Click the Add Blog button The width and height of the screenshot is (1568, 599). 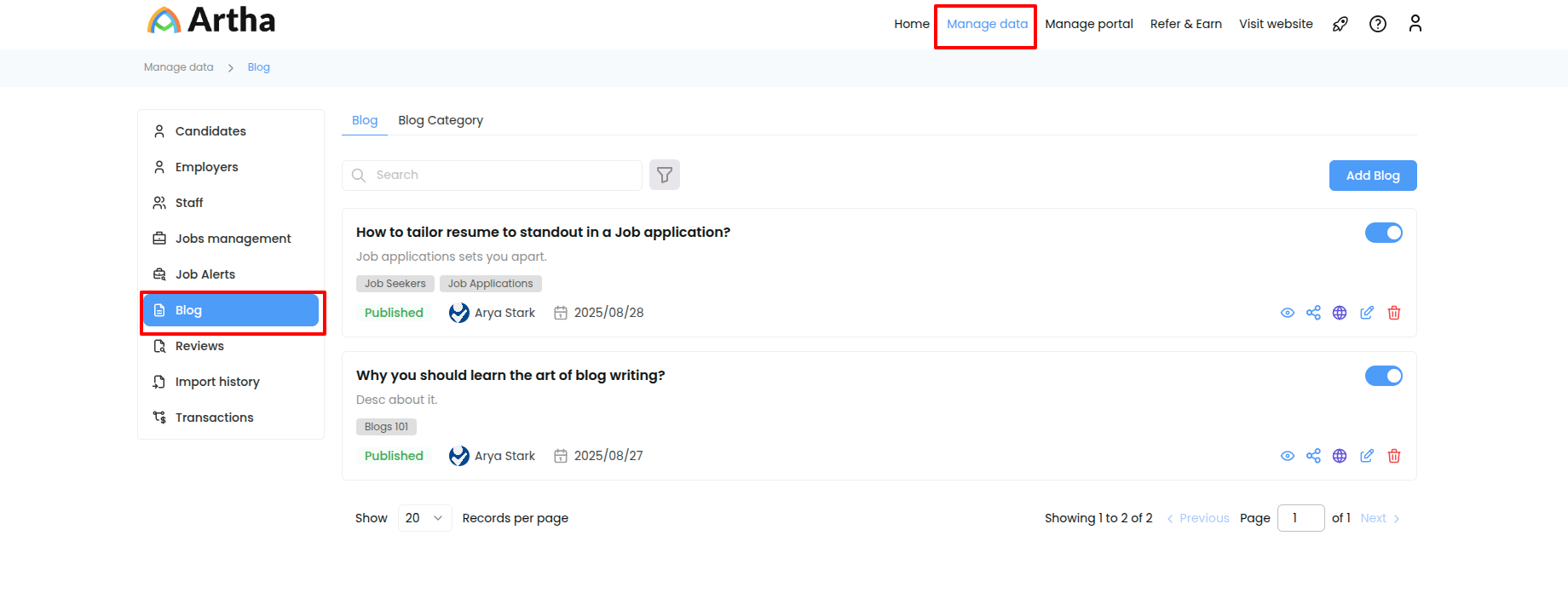[x=1372, y=176]
